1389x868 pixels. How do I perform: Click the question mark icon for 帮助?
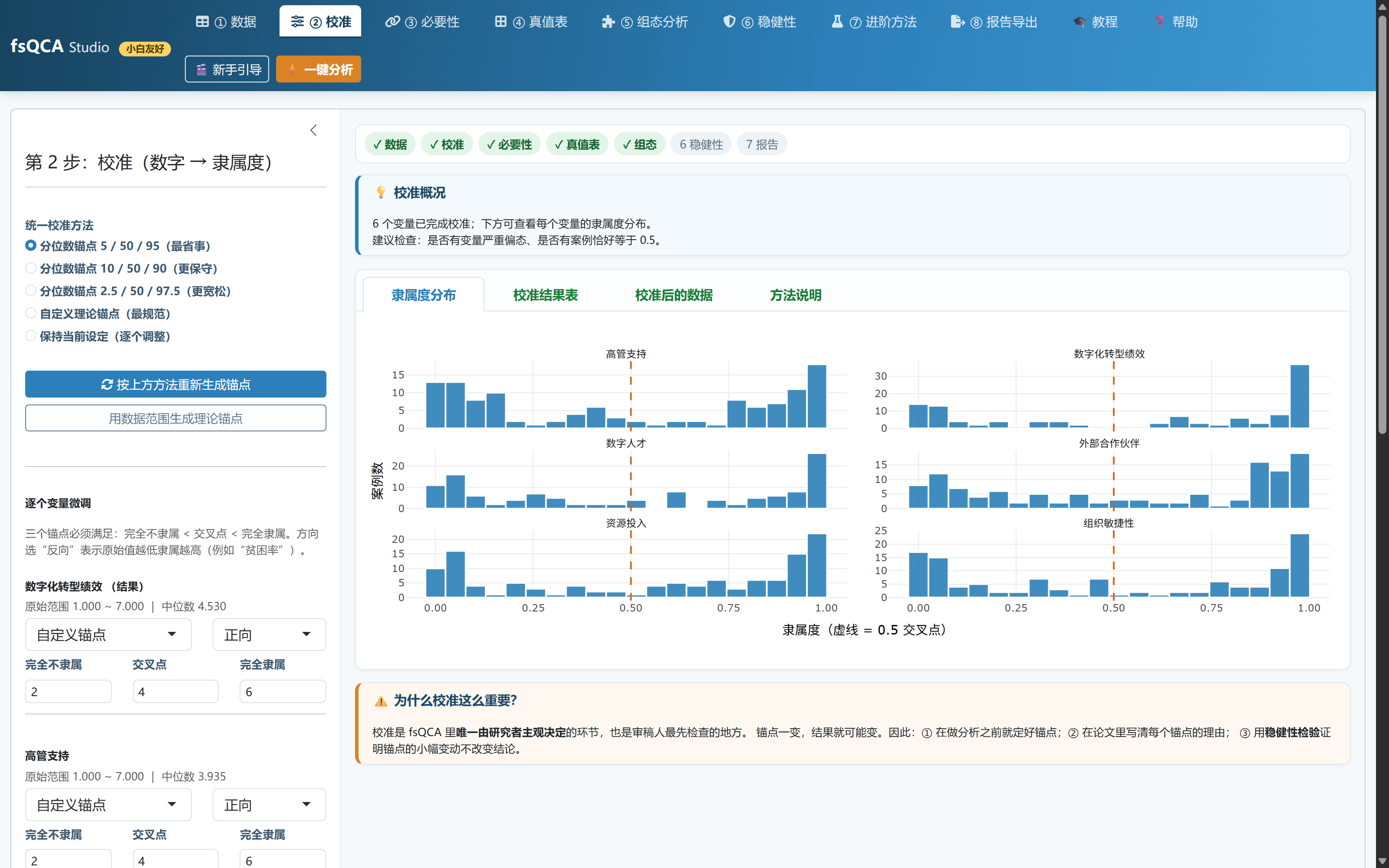(1160, 22)
